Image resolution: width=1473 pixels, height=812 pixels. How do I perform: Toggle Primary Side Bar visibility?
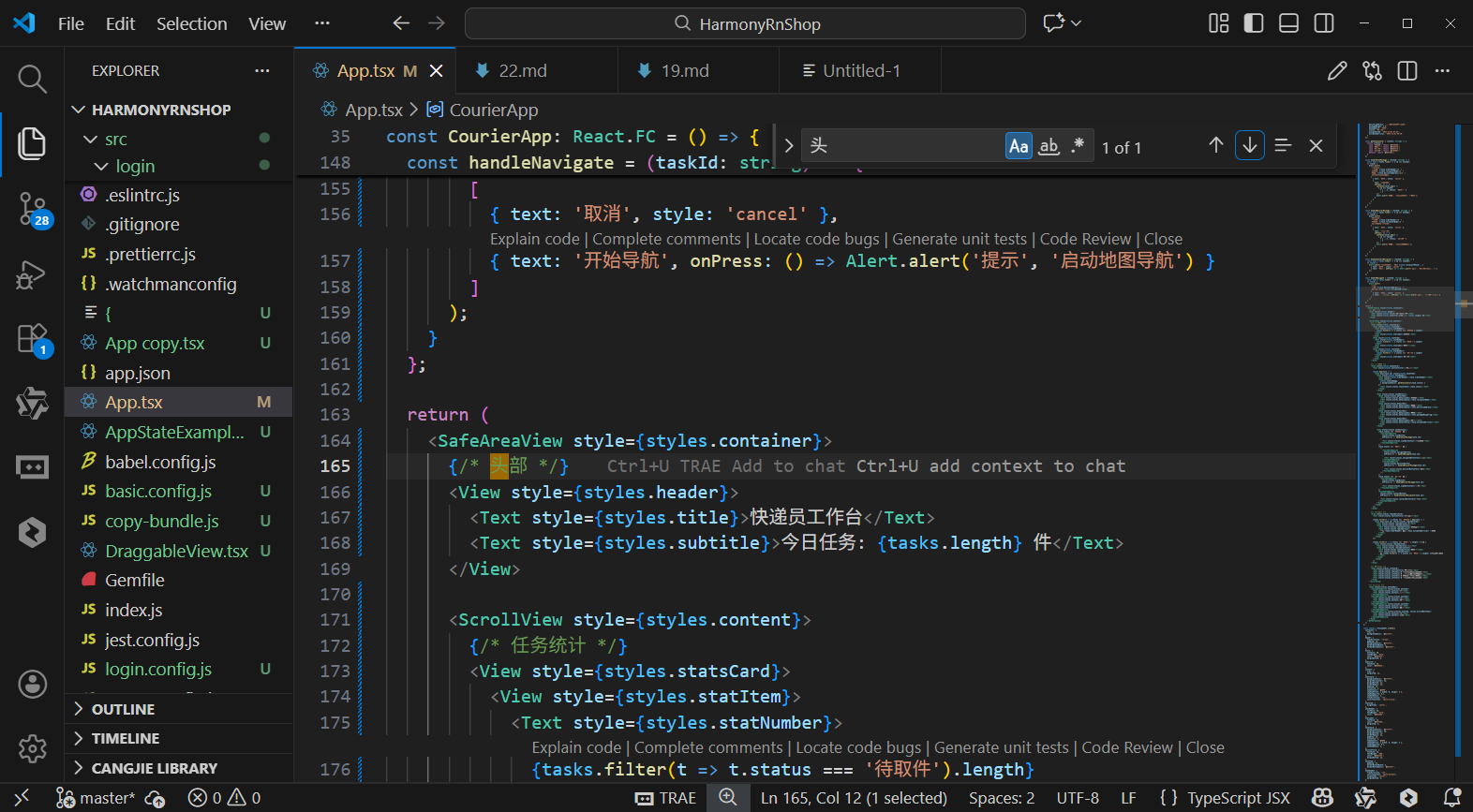point(1254,23)
